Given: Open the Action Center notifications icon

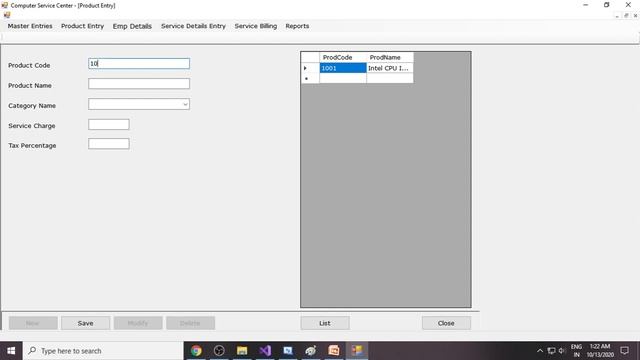Looking at the screenshot, I should tap(624, 351).
